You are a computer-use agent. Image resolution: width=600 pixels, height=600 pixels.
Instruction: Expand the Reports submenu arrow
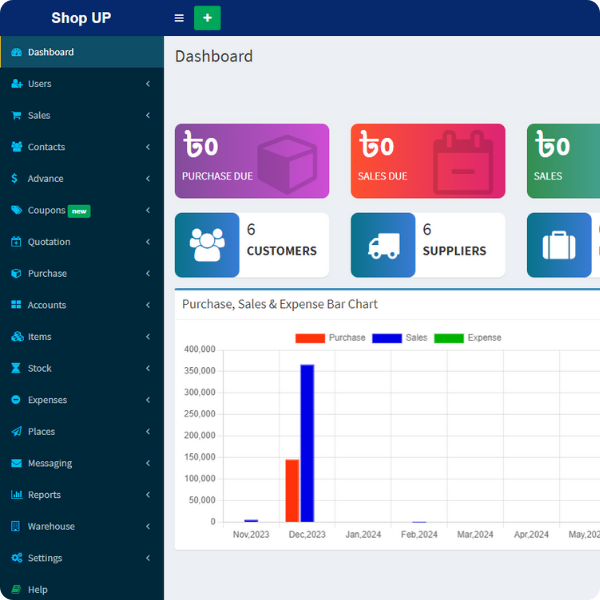tap(148, 495)
